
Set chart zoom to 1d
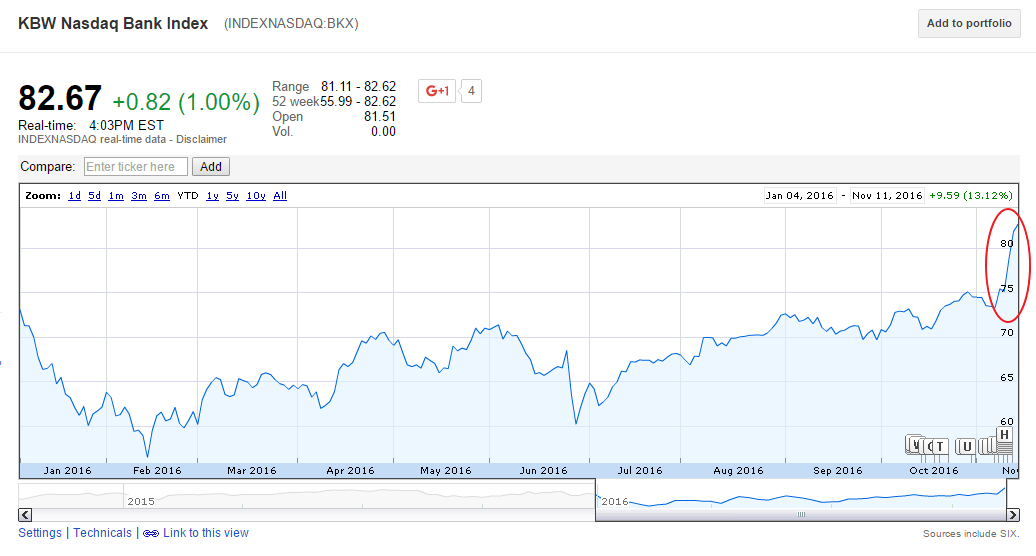point(75,195)
